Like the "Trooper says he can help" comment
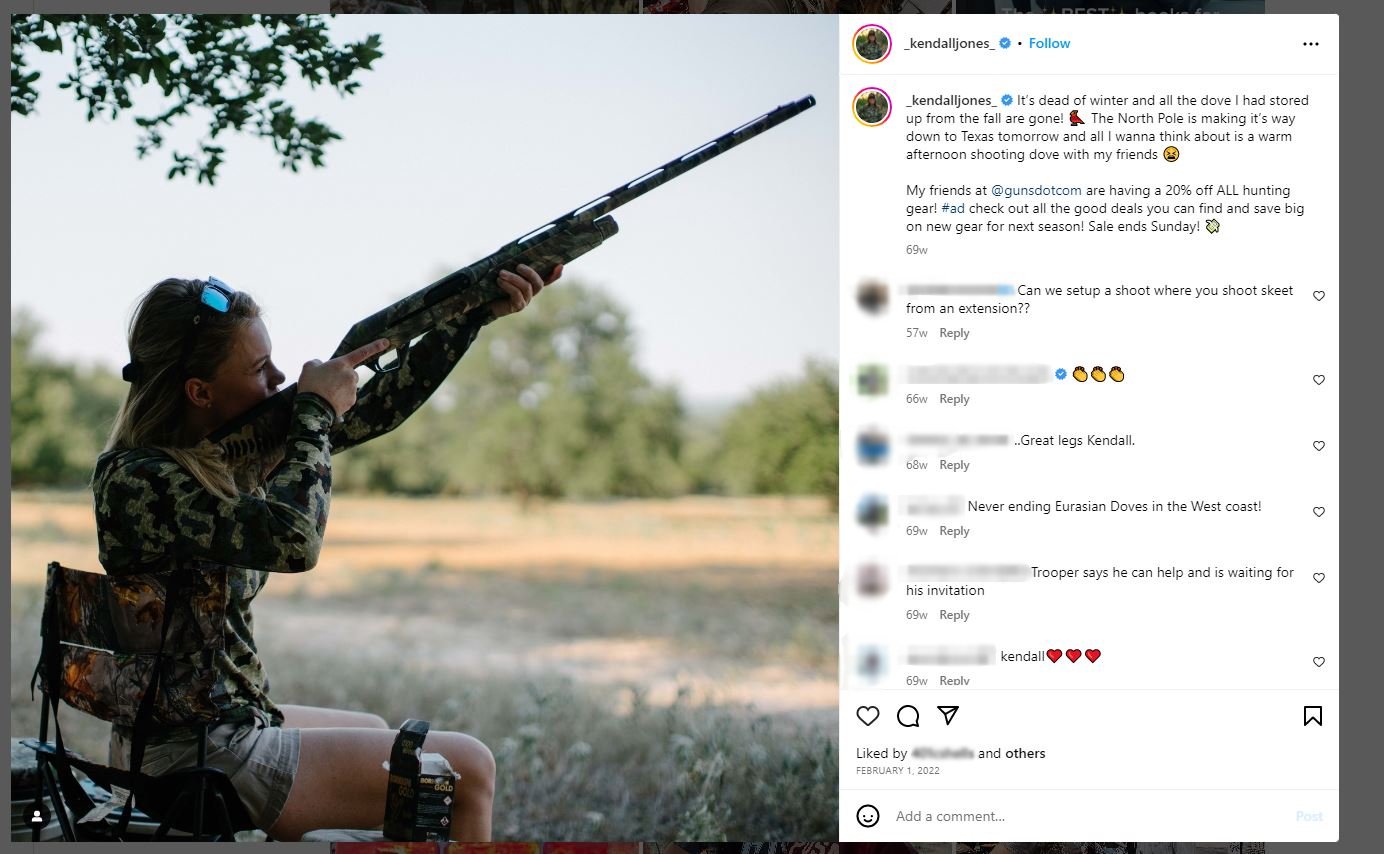This screenshot has width=1384, height=854. coord(1319,578)
